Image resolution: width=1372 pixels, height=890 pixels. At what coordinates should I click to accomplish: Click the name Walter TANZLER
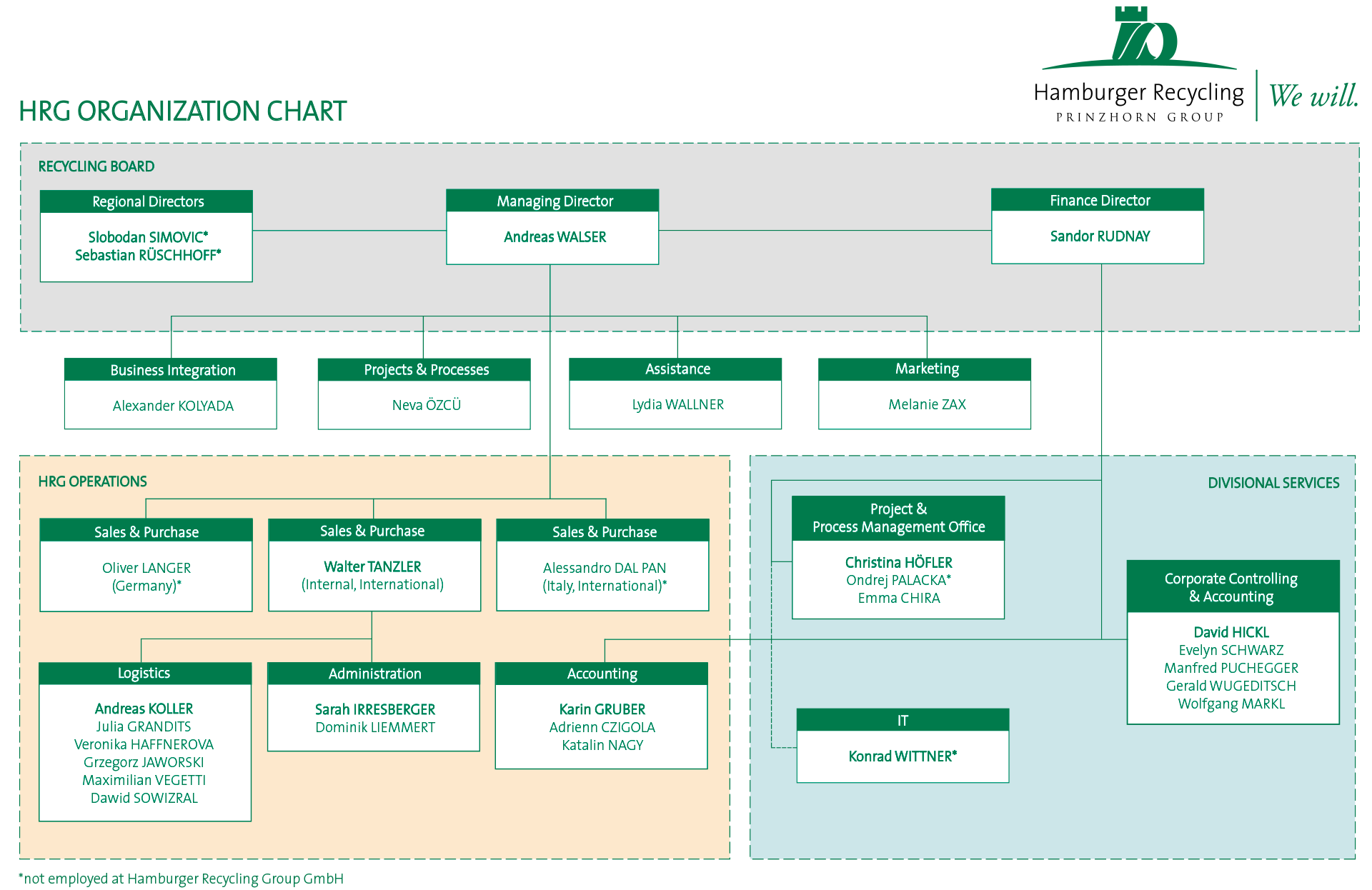coord(372,566)
